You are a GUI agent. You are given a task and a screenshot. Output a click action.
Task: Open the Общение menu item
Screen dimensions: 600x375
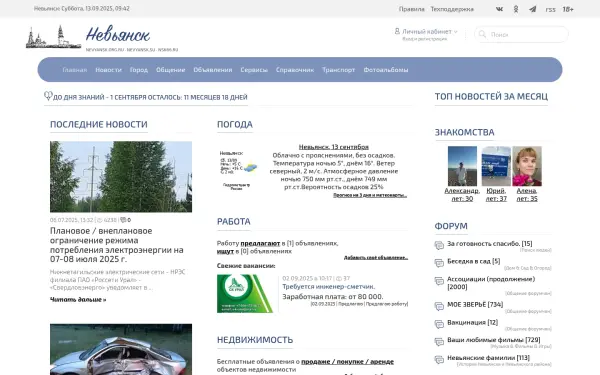pos(170,70)
